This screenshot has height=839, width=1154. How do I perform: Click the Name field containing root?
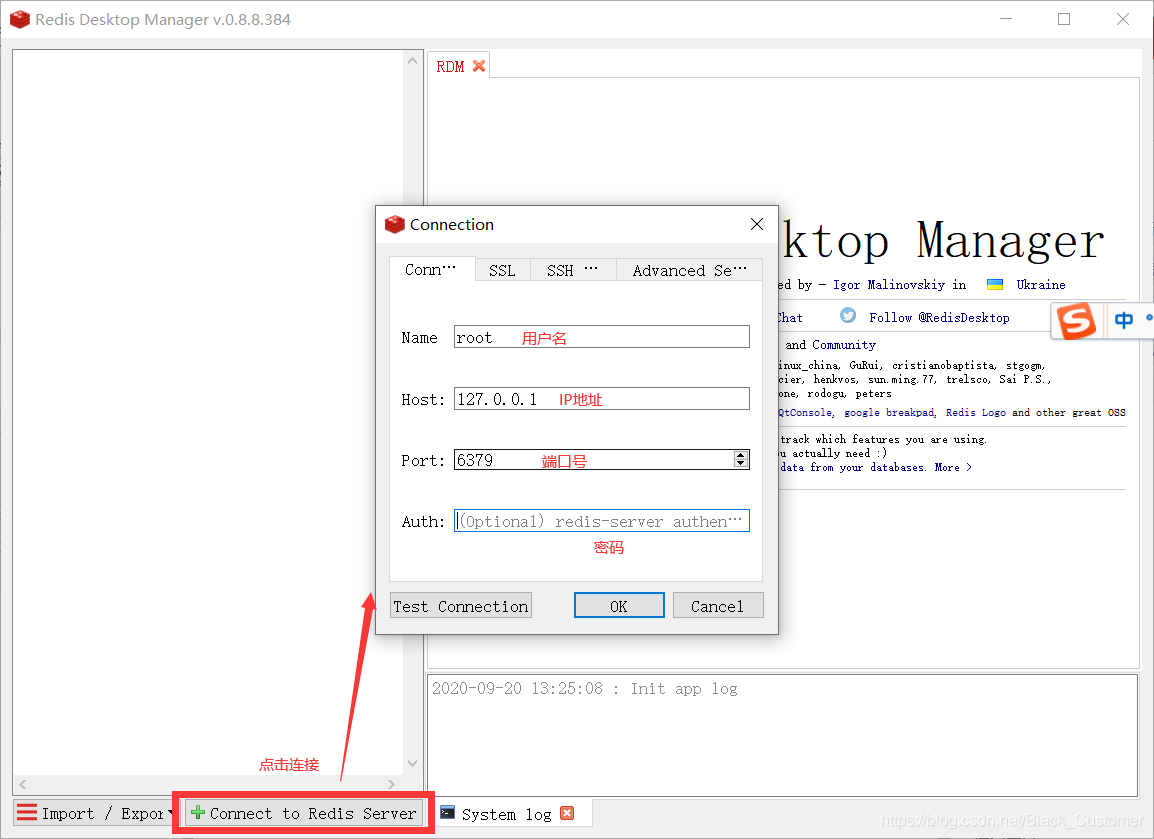coord(601,337)
